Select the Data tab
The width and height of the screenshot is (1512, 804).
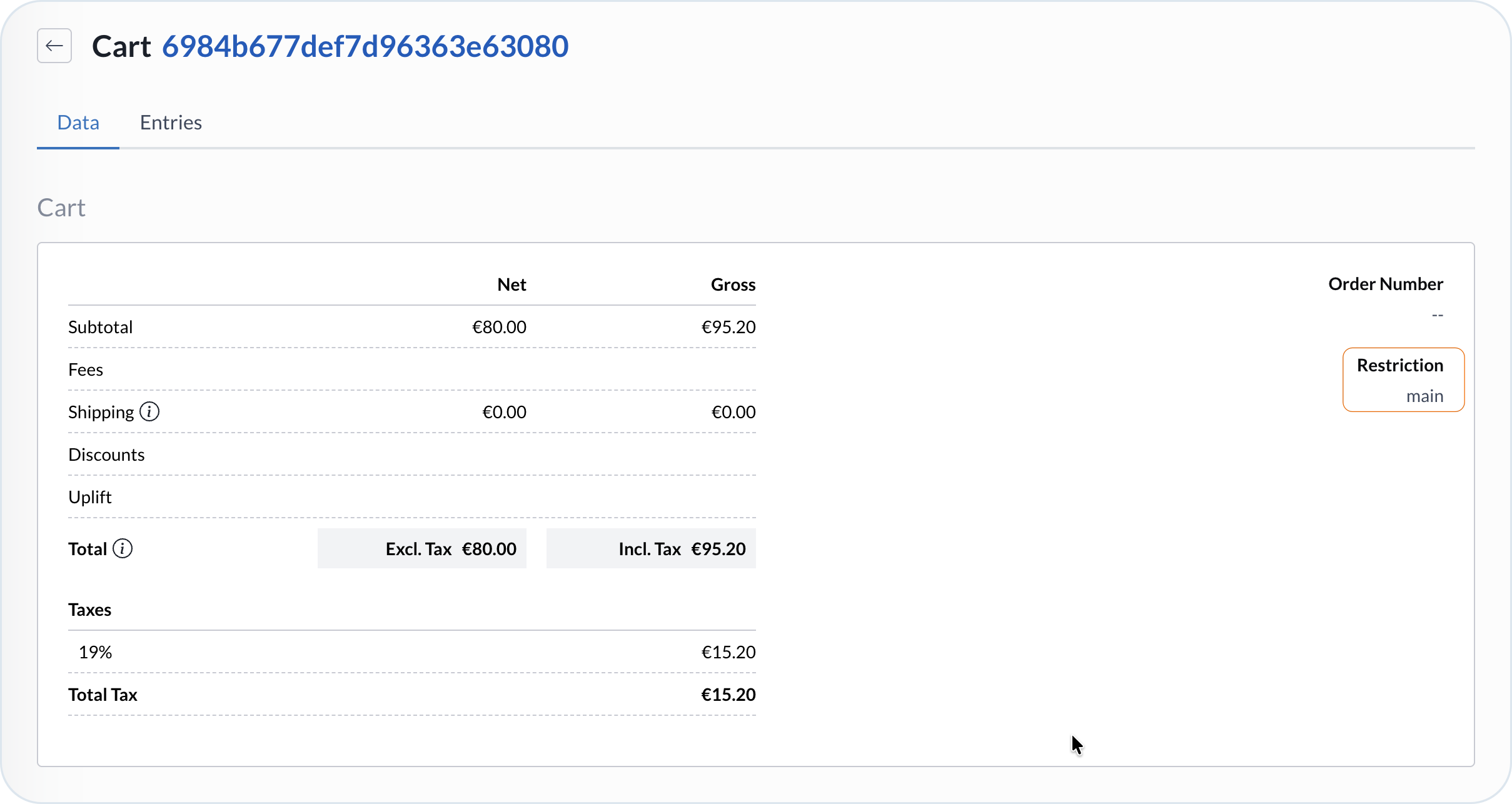78,123
